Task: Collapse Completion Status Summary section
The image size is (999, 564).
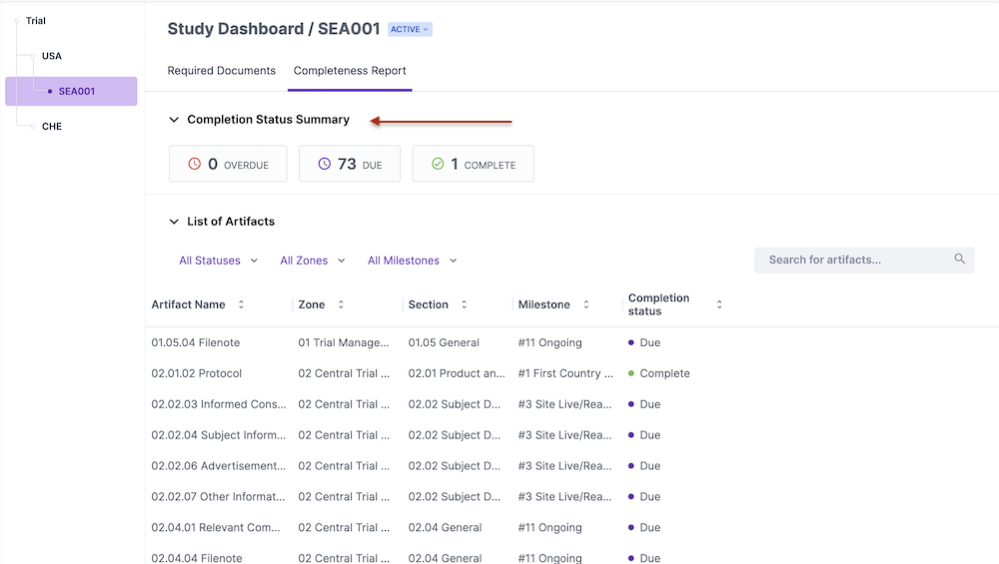Action: click(x=174, y=120)
